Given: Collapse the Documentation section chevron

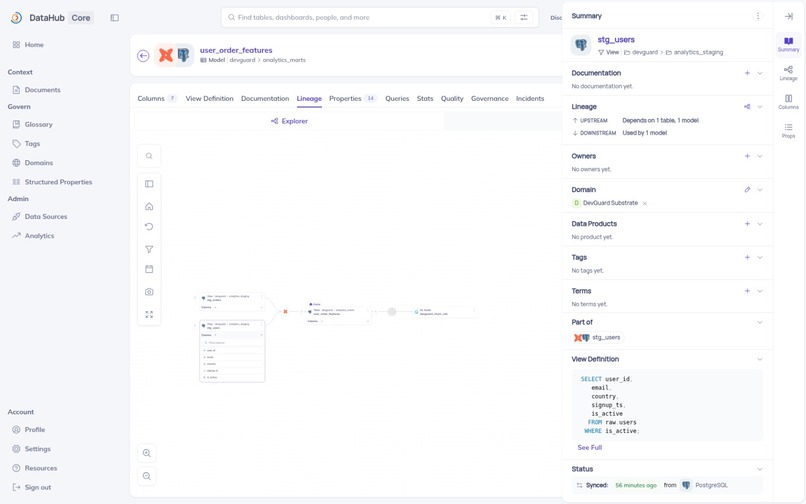Looking at the screenshot, I should tap(760, 73).
